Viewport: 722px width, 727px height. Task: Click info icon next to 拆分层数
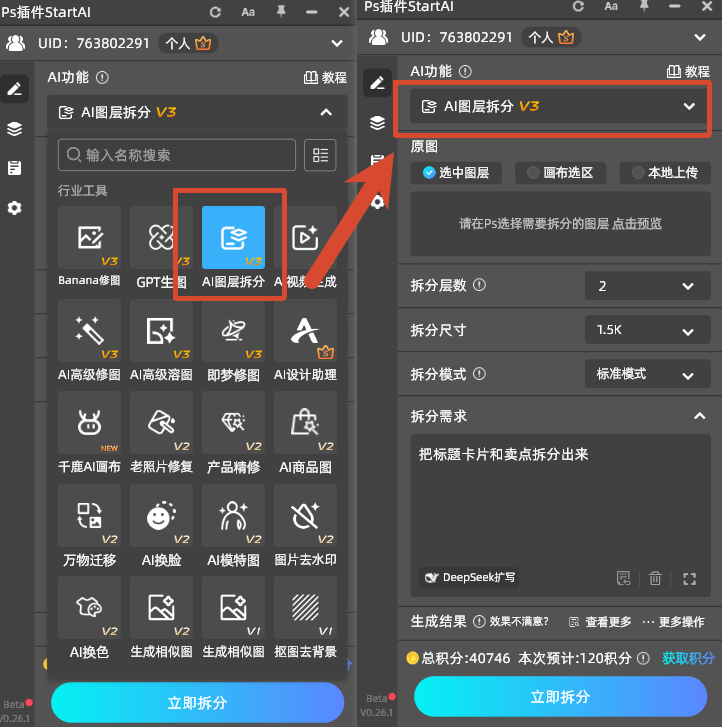point(479,285)
